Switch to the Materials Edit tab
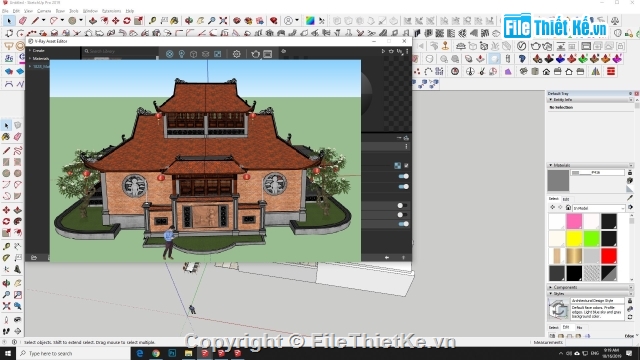The width and height of the screenshot is (640, 360). tap(566, 199)
